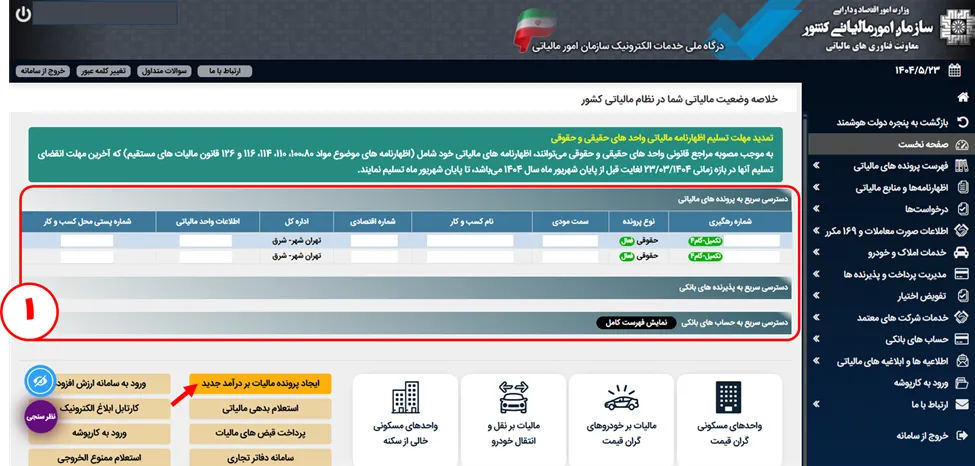Click خروج از سامانه top bar button
The width and height of the screenshot is (975, 466).
tap(43, 71)
